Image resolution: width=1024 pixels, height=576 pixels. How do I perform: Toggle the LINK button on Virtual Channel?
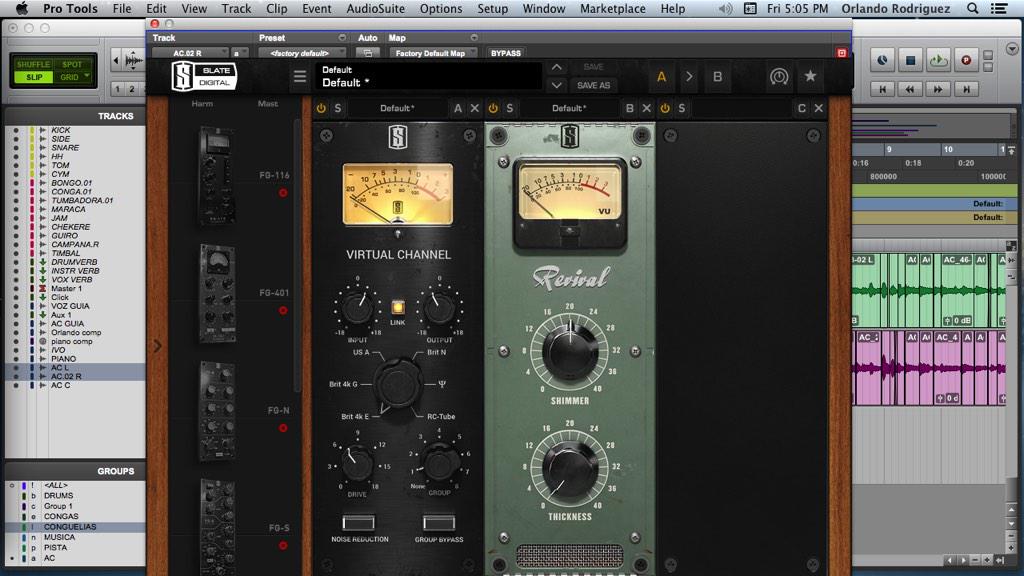[398, 308]
